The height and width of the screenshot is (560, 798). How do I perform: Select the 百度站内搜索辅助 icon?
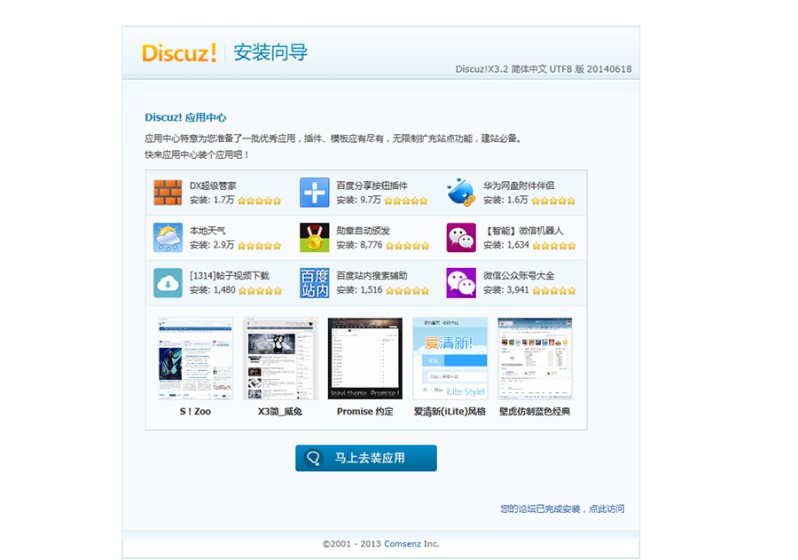(314, 283)
